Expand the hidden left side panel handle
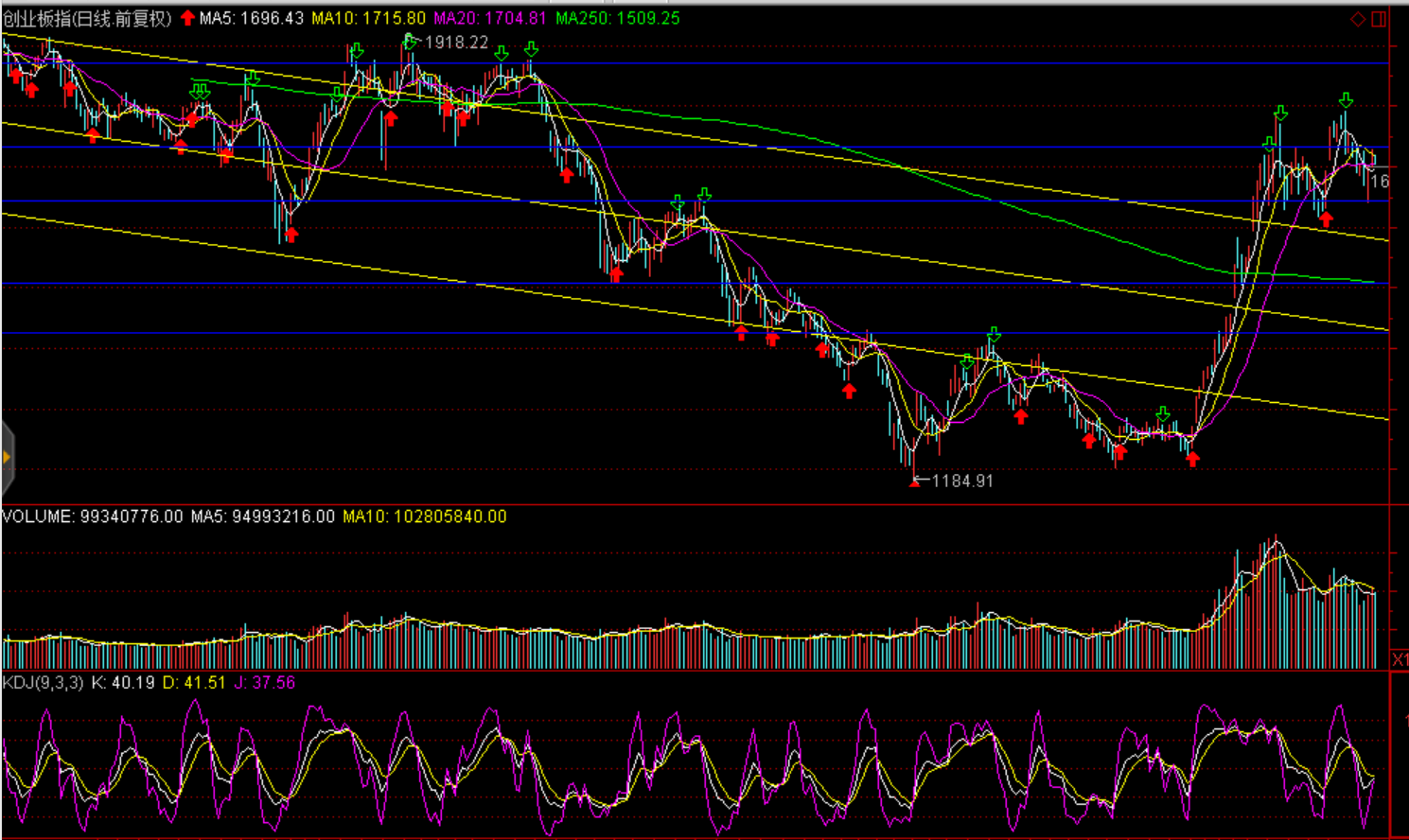This screenshot has height=840, width=1409. [x=7, y=458]
